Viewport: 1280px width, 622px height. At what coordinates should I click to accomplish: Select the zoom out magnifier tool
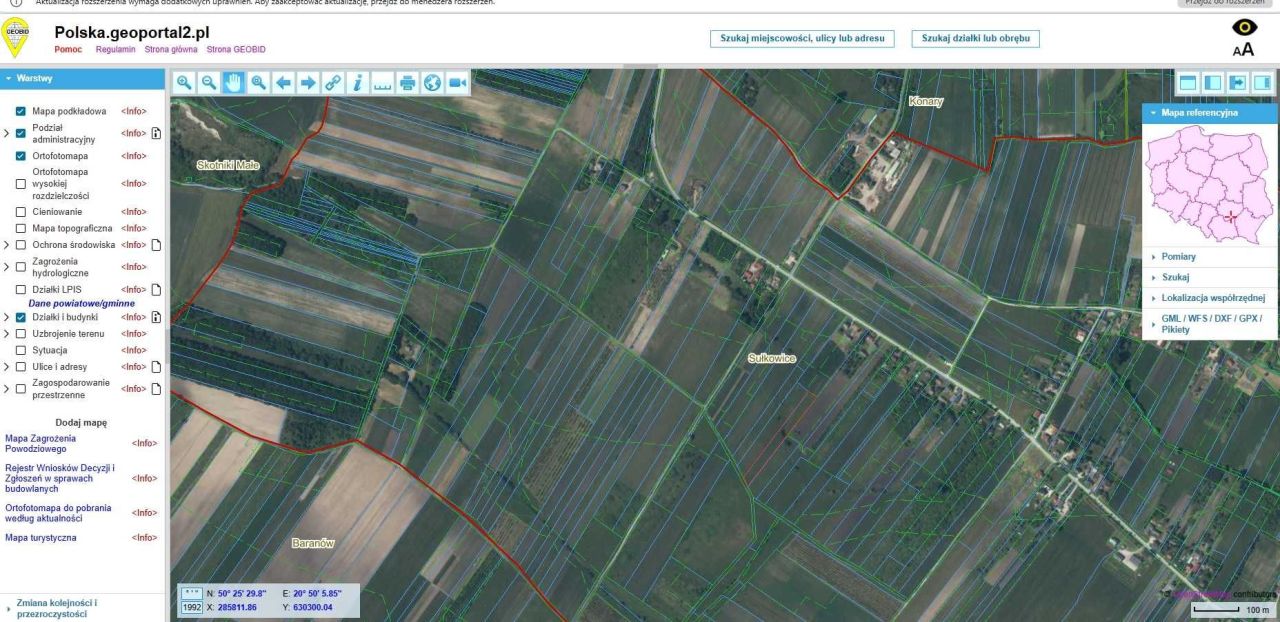(x=209, y=82)
